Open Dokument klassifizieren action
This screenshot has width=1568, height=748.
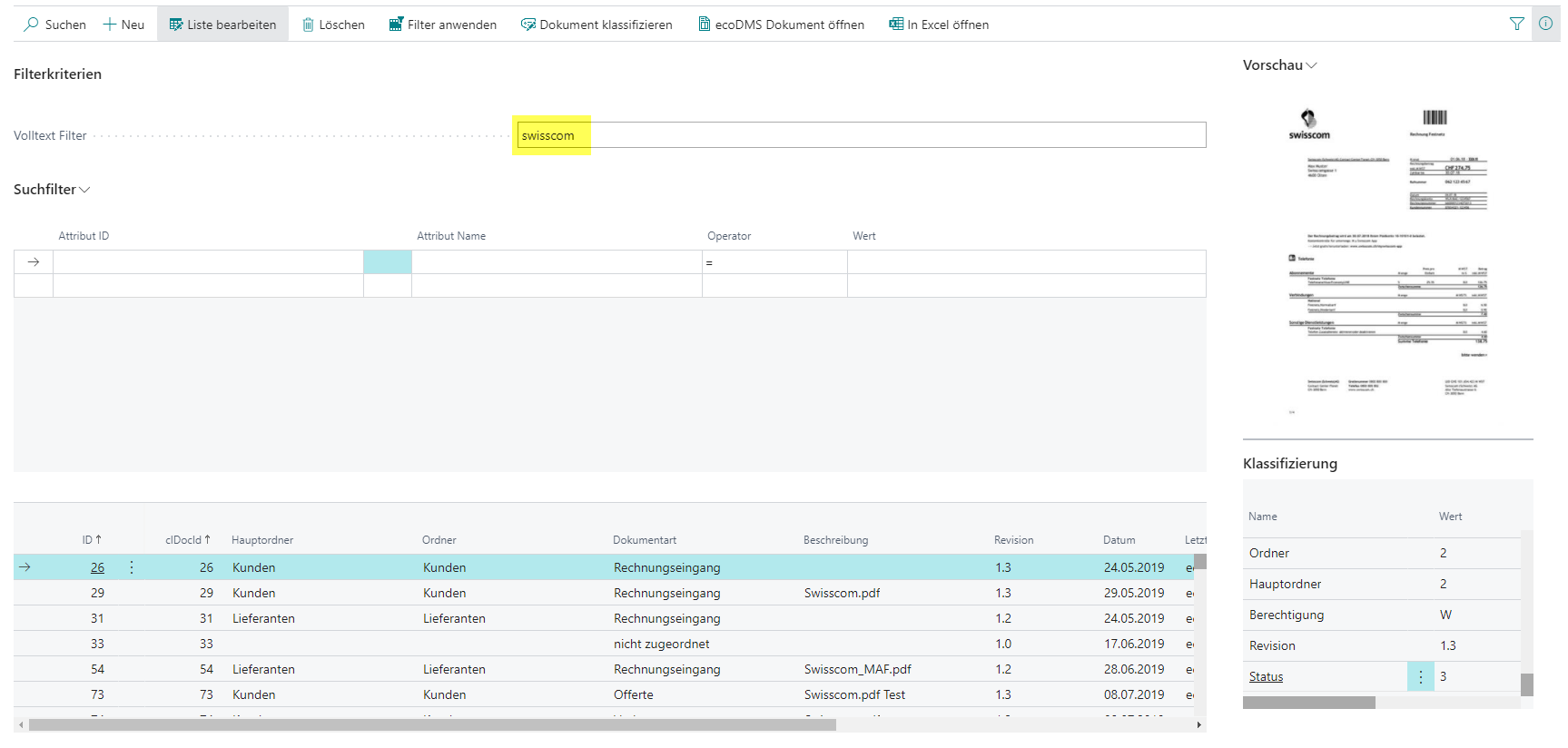coord(597,25)
